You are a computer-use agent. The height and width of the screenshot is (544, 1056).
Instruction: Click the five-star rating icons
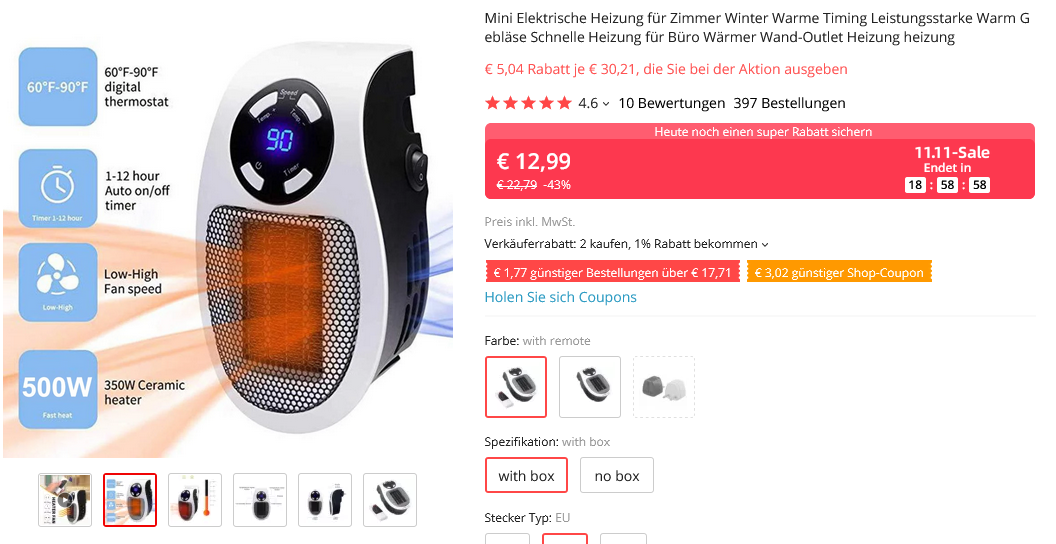[x=528, y=103]
